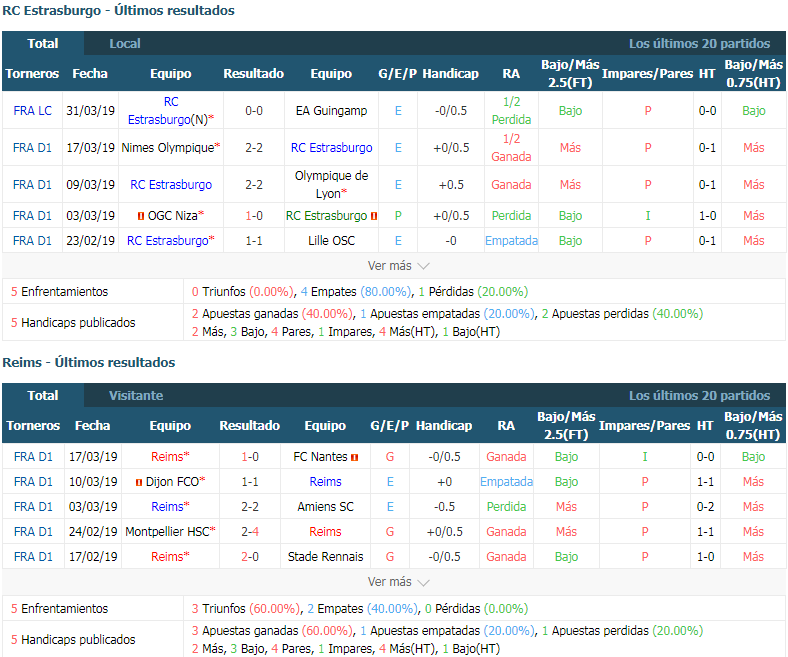Open Amiens SC team link
Viewport: 788px width, 657px height.
(325, 507)
